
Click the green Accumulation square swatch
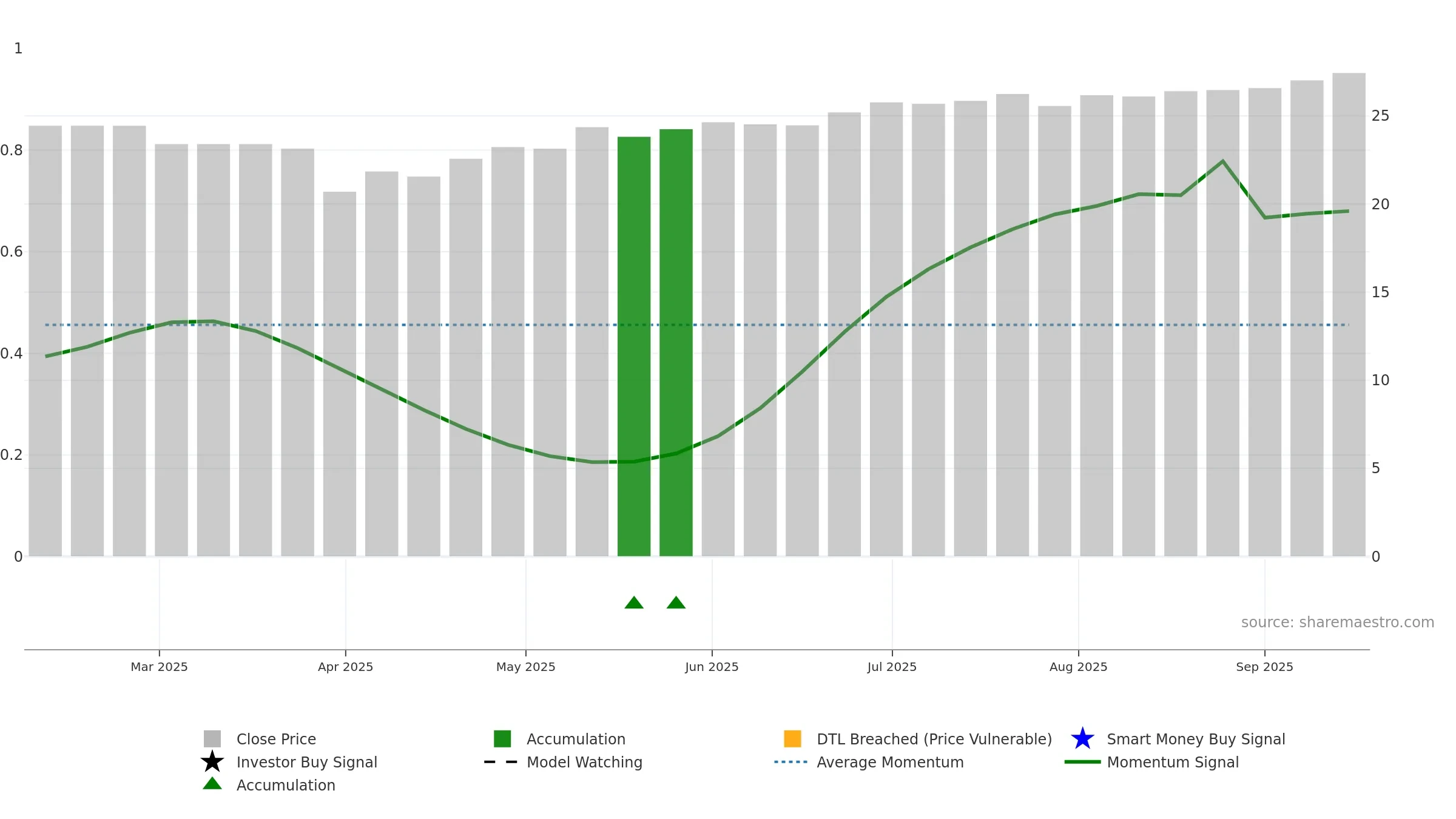[502, 739]
